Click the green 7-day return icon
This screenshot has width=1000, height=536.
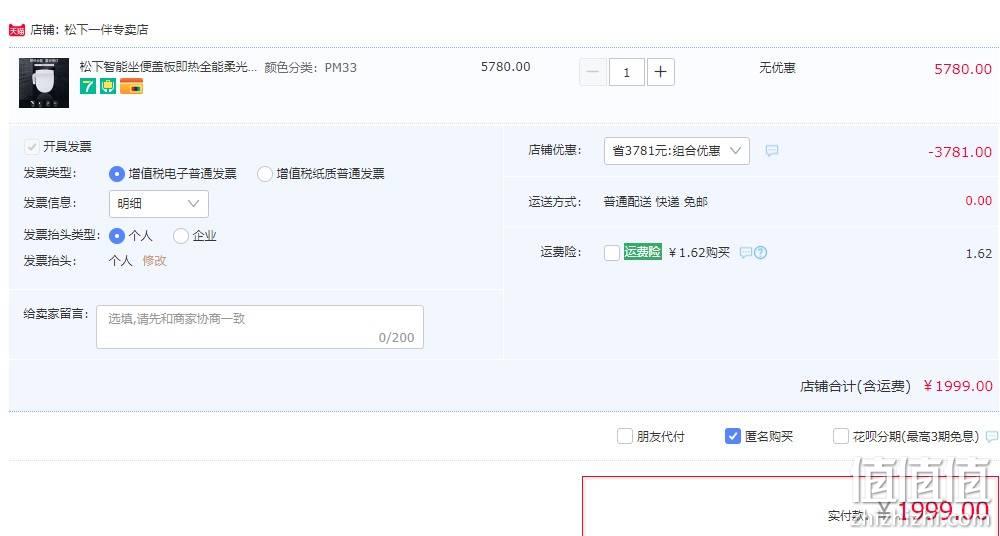(87, 86)
